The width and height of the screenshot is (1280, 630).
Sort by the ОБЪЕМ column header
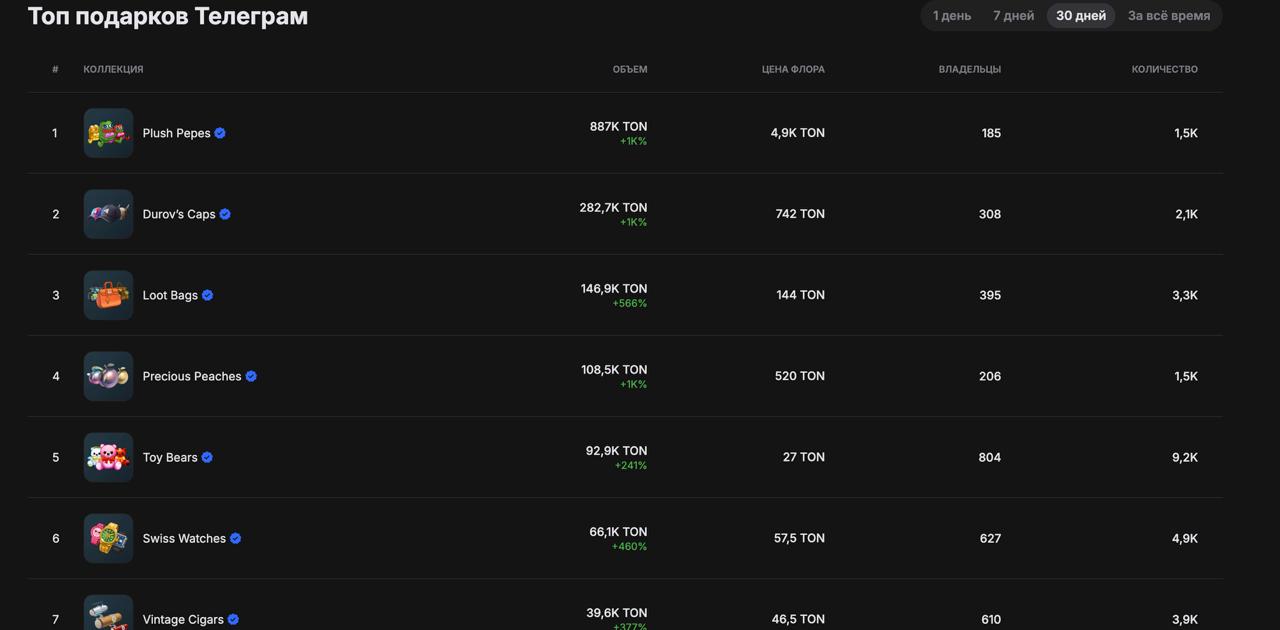coord(630,69)
